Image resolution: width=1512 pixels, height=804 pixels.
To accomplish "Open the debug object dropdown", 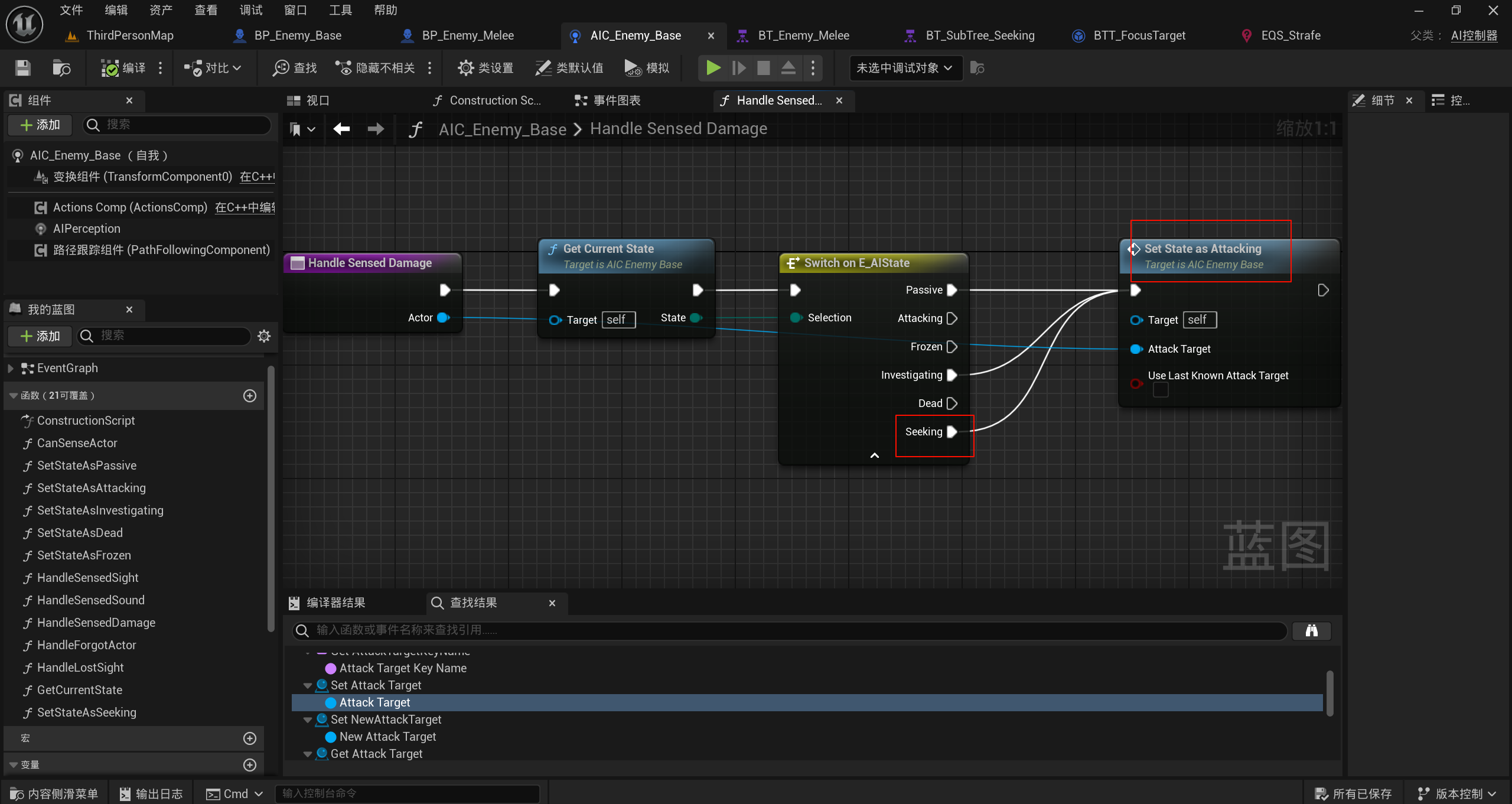I will click(x=904, y=68).
